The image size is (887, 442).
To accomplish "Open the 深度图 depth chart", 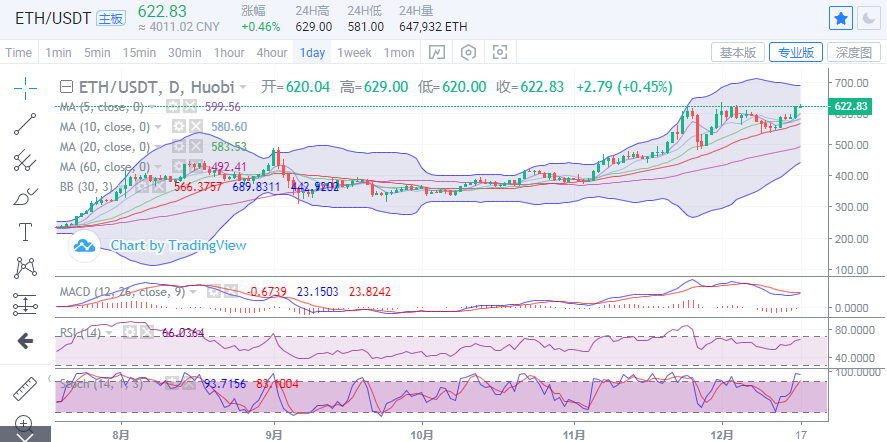I will 854,52.
